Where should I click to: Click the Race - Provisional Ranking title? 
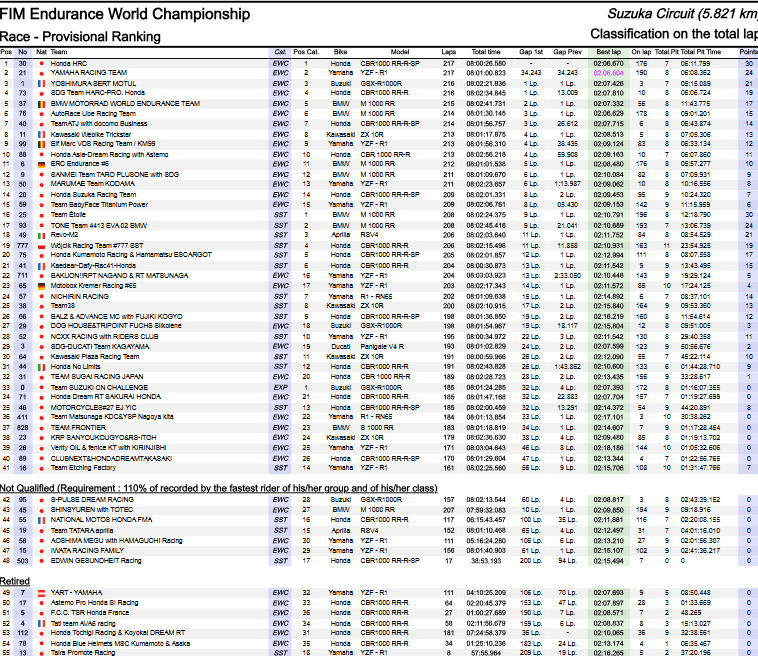[x=80, y=37]
